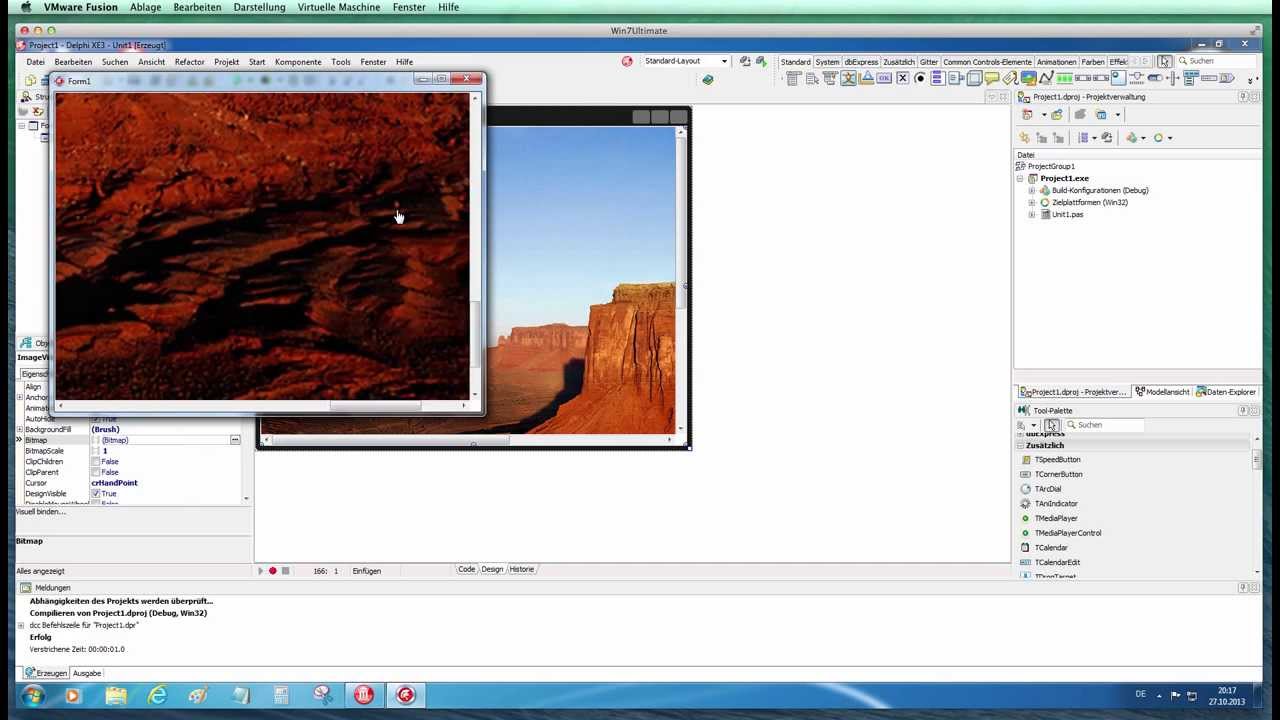Choose the TCalendar component icon

pyautogui.click(x=1025, y=548)
